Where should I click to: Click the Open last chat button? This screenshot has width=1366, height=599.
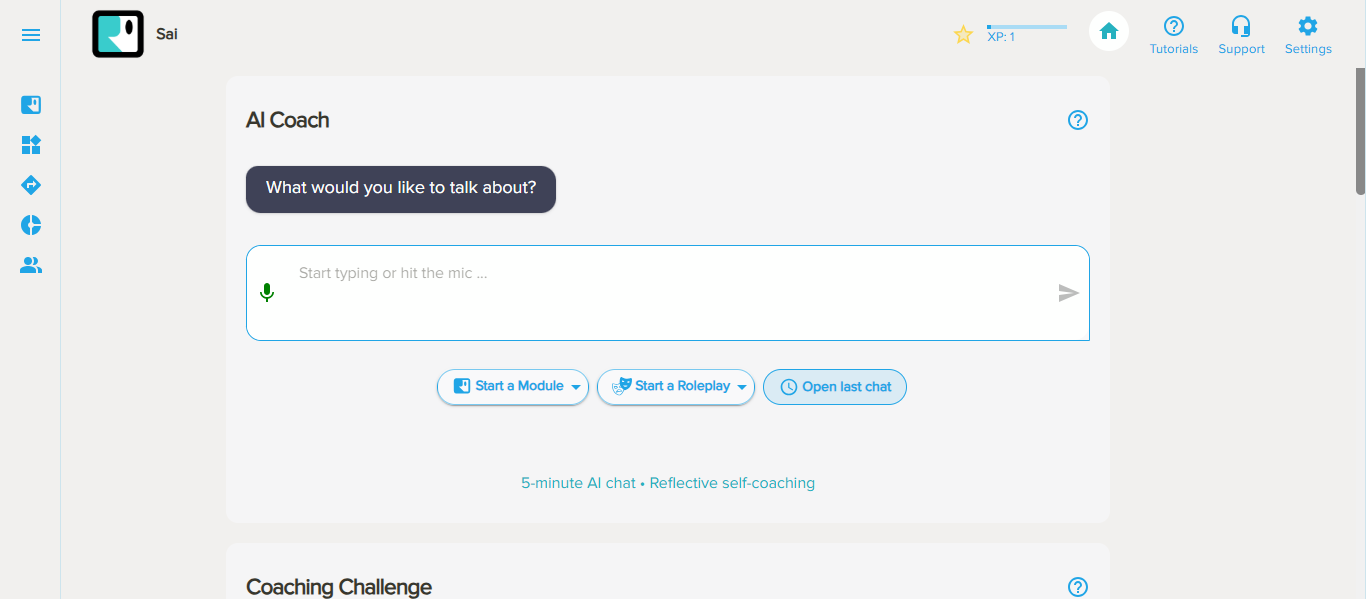[834, 387]
